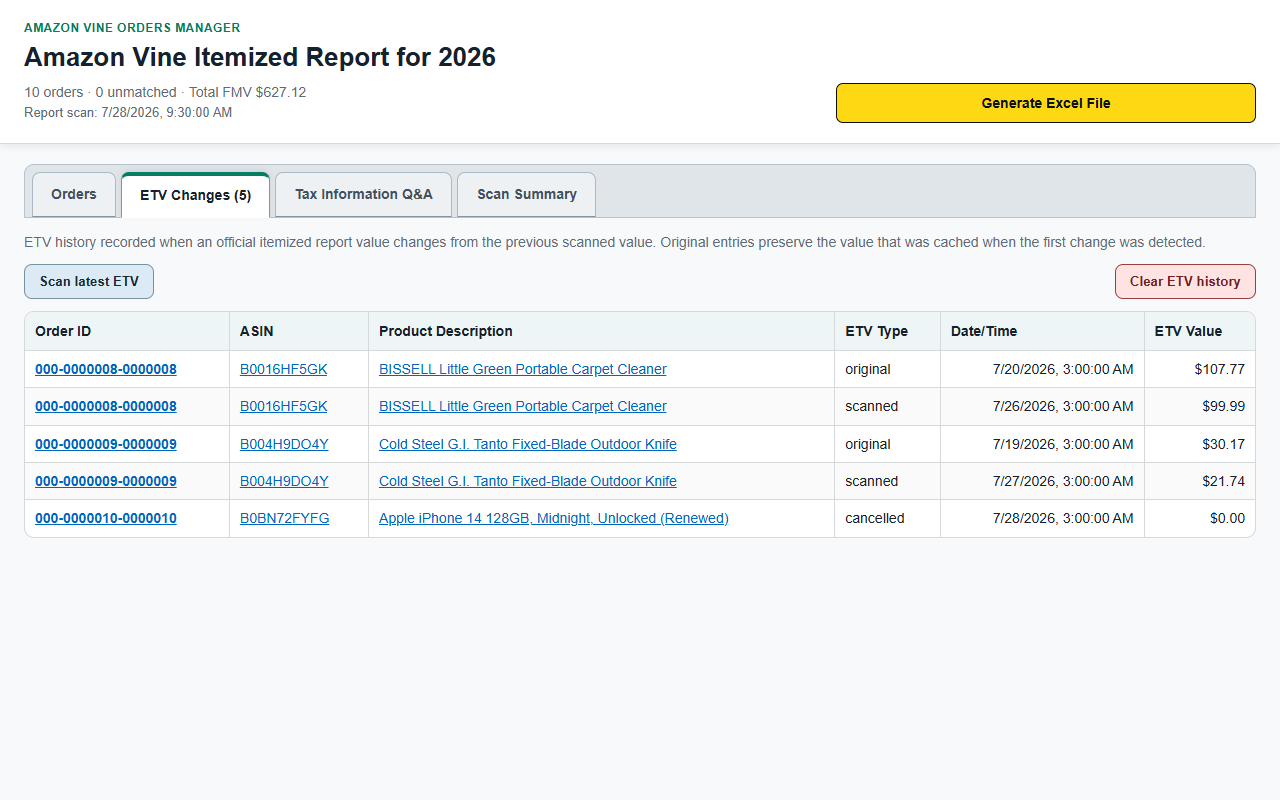Screen dimensions: 1280x800
Task: Go to the Scan Summary tab
Action: (x=527, y=194)
